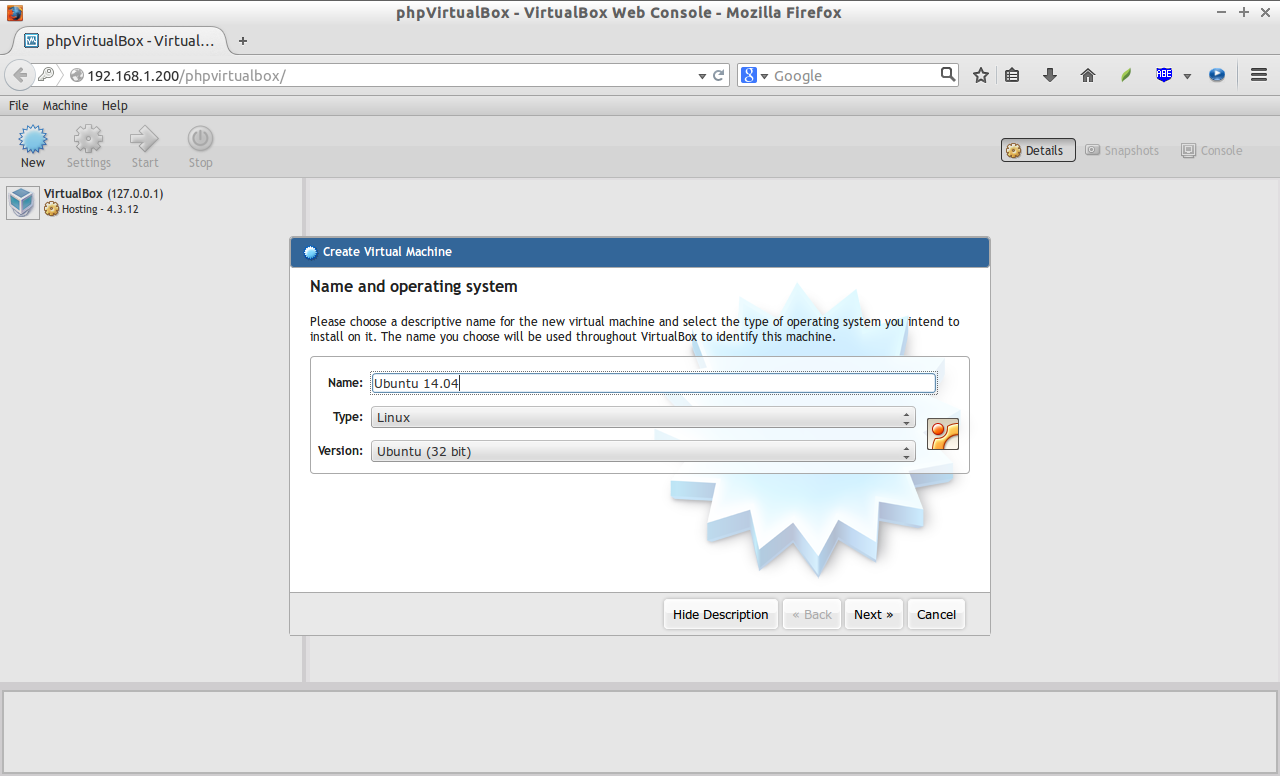The height and width of the screenshot is (776, 1280).
Task: Bookmark this page with the star icon
Action: tap(981, 75)
